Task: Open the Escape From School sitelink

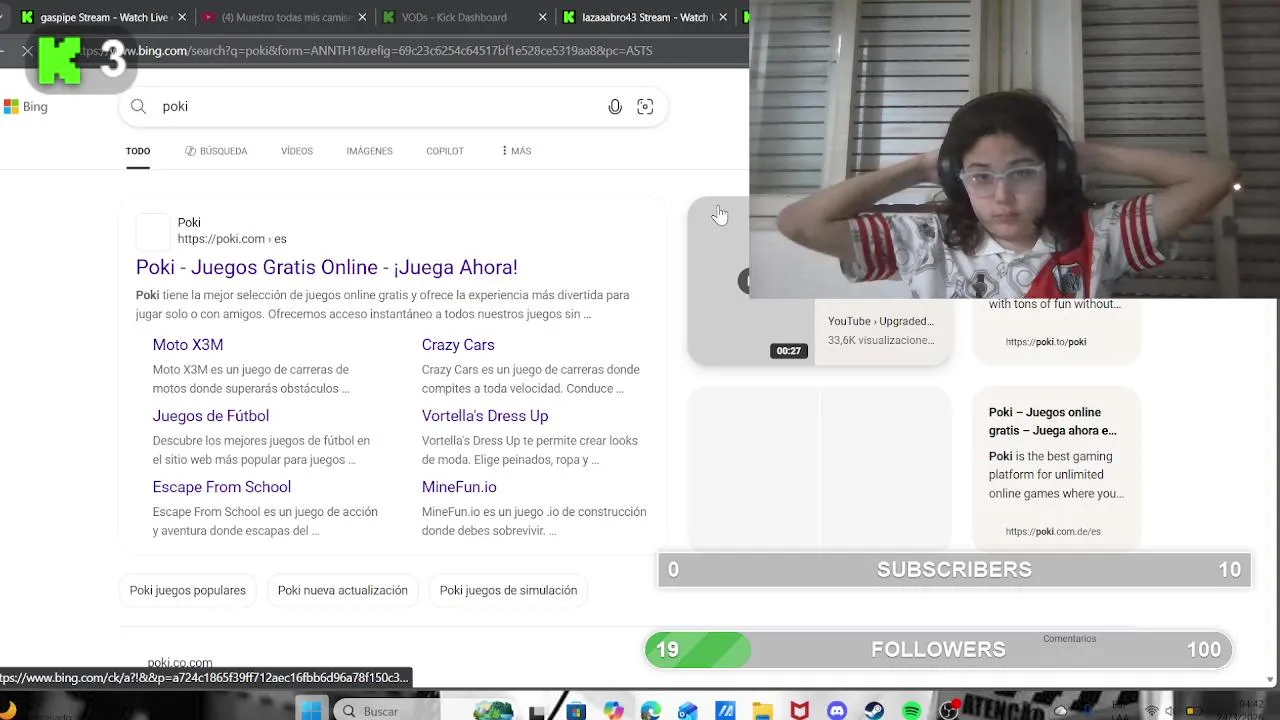Action: [x=222, y=487]
